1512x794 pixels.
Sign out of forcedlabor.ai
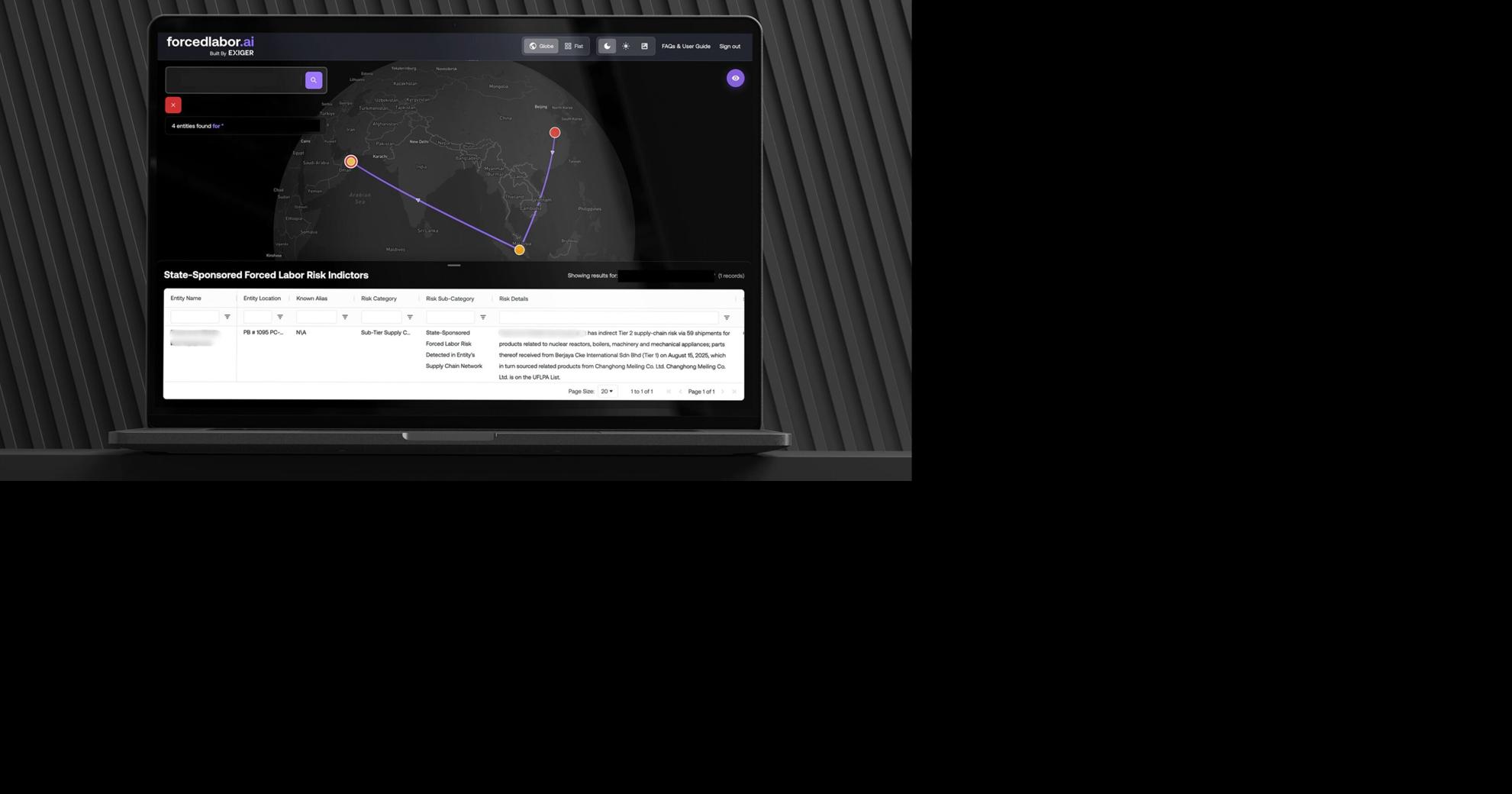pyautogui.click(x=730, y=46)
